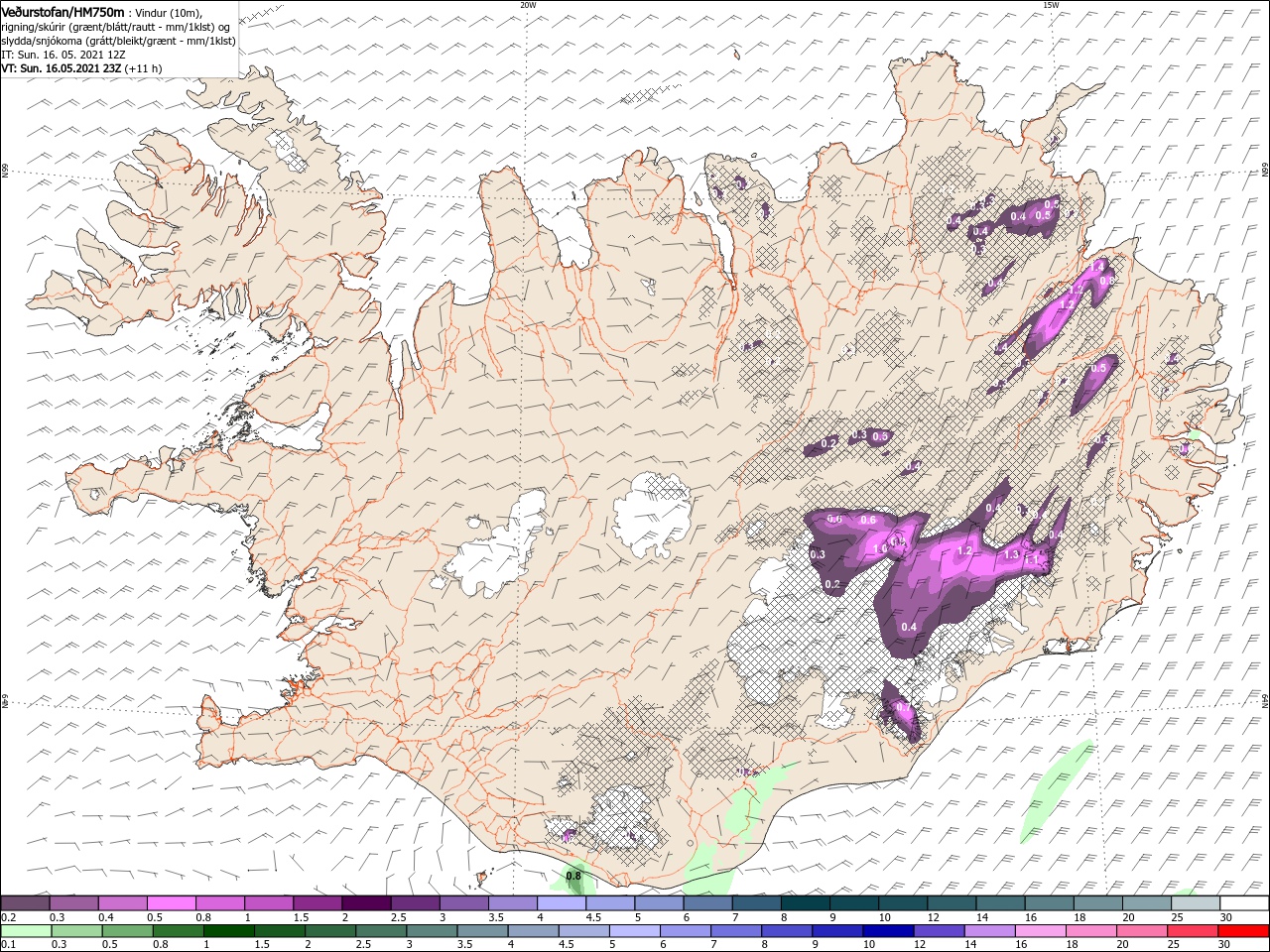The image size is (1270, 952).
Task: Click the black 0.8 value on the south coast
Action: (x=573, y=876)
